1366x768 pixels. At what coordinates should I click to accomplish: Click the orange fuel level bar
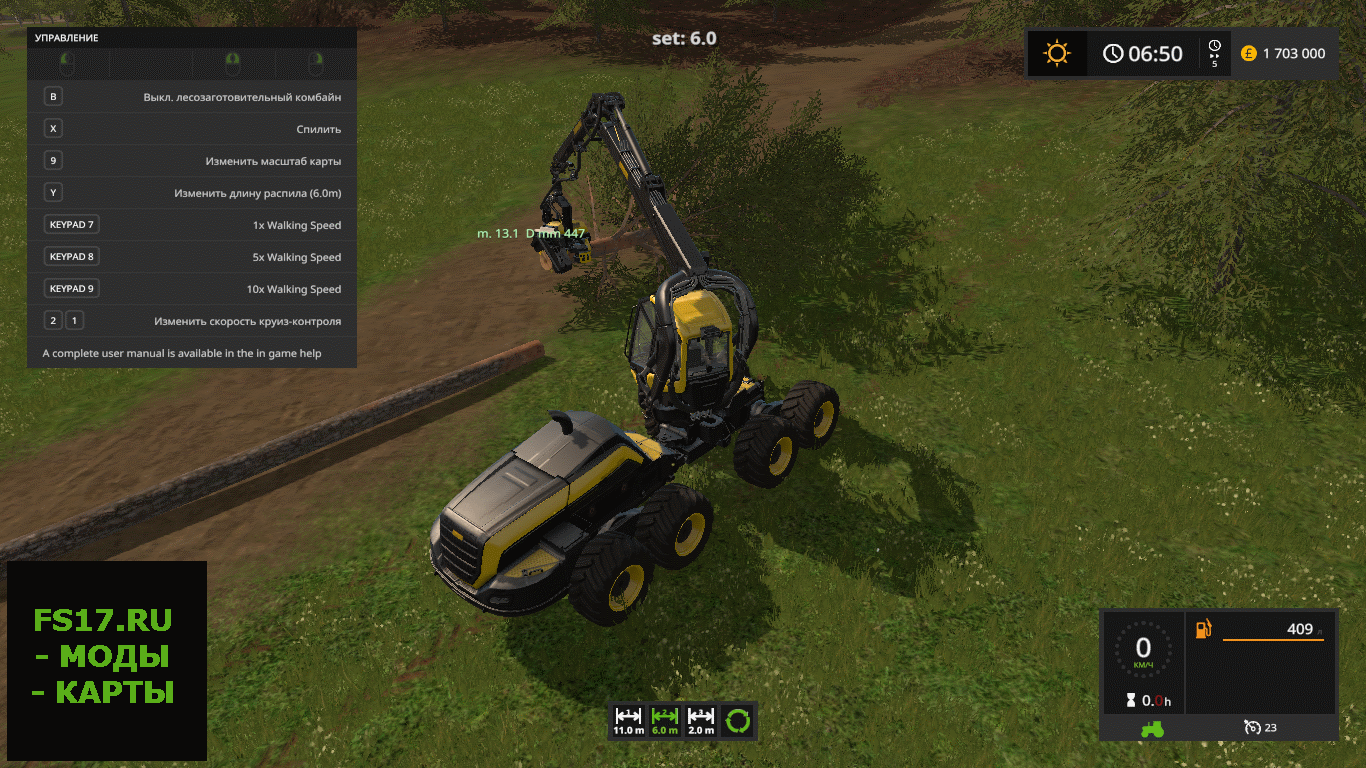tap(1273, 640)
